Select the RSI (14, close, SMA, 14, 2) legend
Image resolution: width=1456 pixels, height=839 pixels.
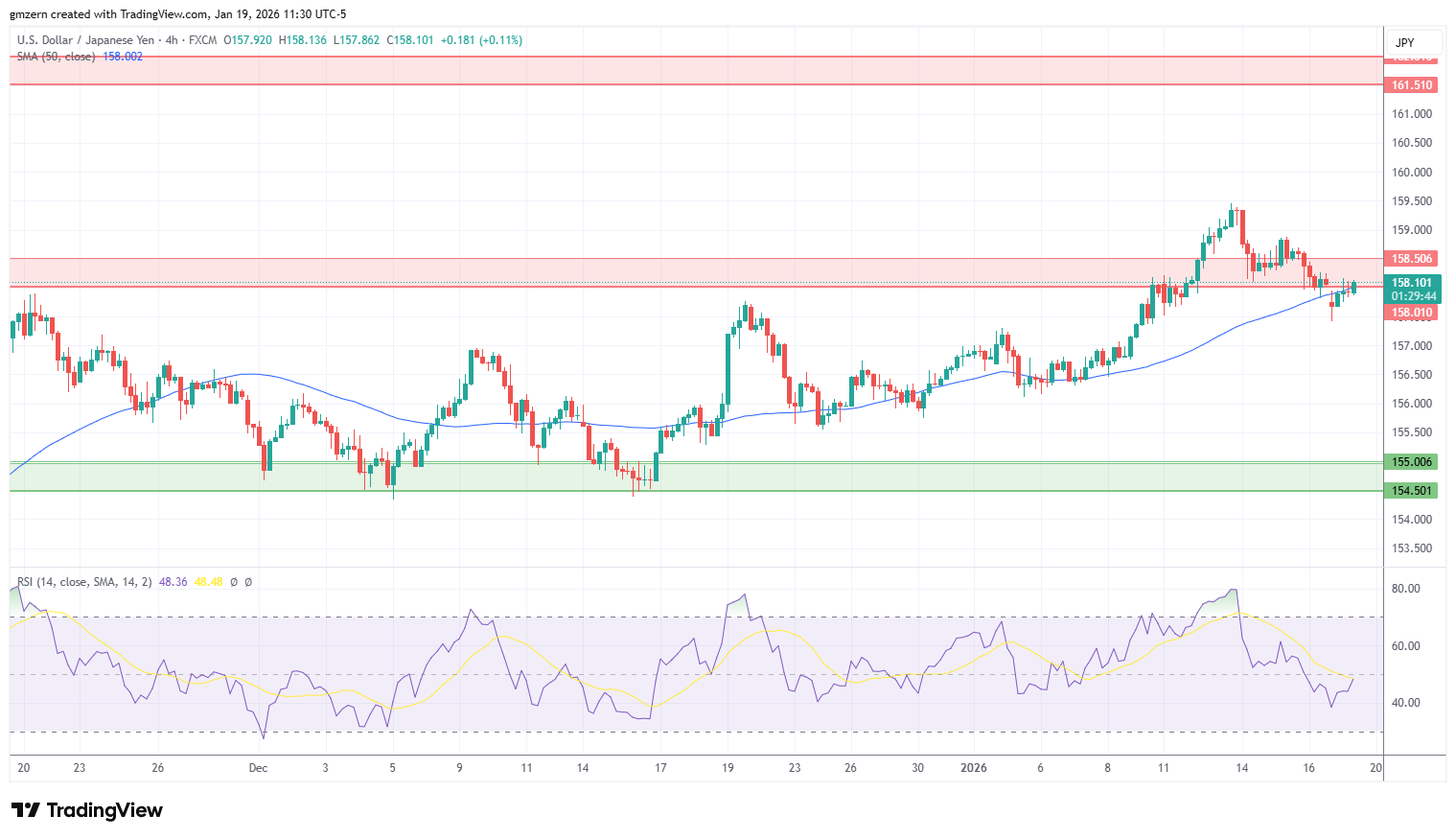point(84,582)
